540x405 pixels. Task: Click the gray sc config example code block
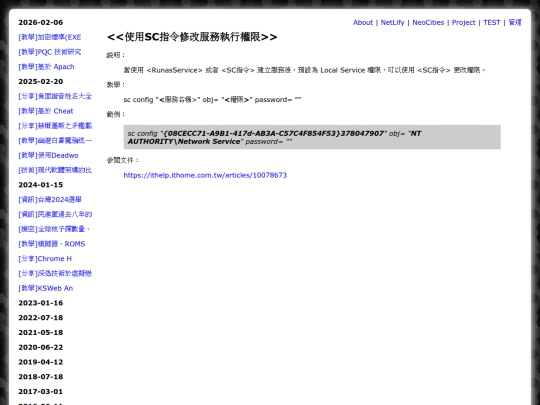312,137
